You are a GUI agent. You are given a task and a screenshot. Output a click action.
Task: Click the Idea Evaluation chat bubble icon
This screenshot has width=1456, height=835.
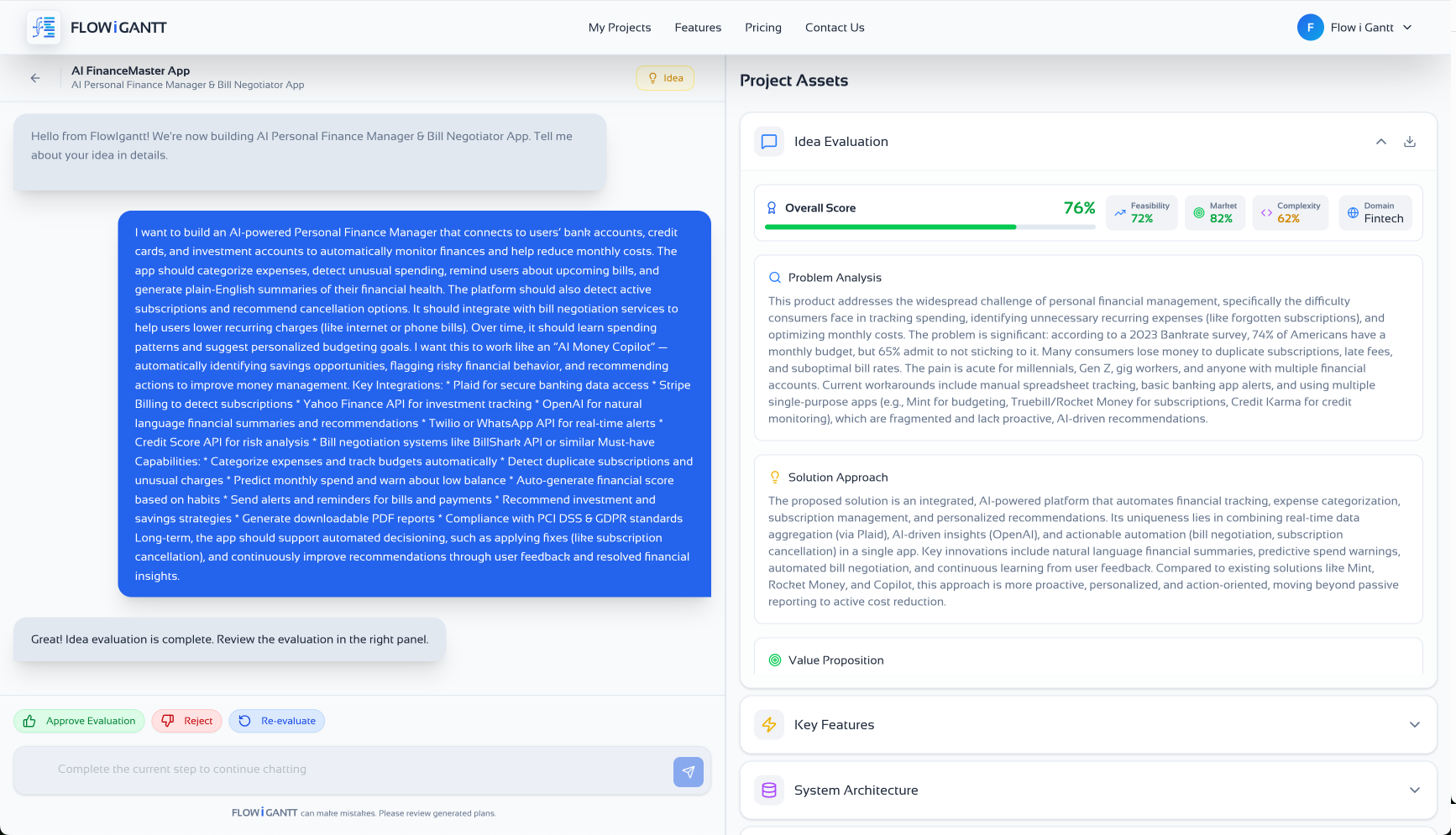[768, 142]
